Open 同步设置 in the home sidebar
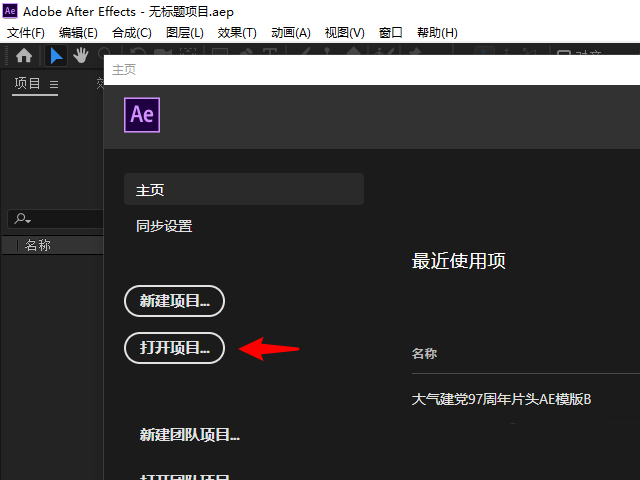This screenshot has width=640, height=480. (164, 226)
